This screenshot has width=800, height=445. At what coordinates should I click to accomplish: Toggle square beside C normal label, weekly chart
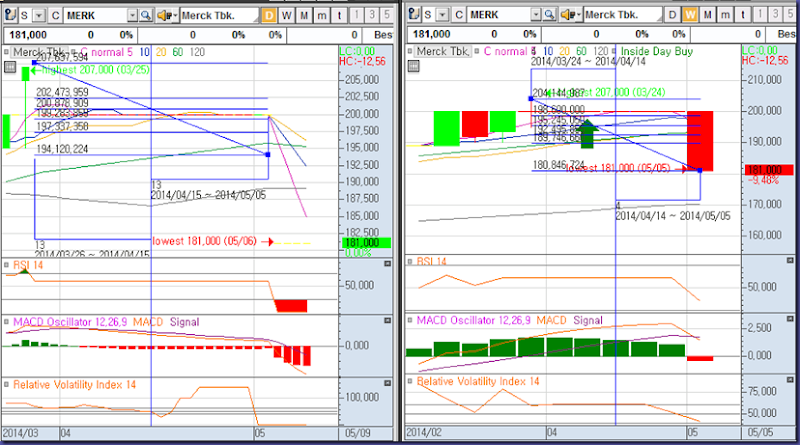point(477,51)
